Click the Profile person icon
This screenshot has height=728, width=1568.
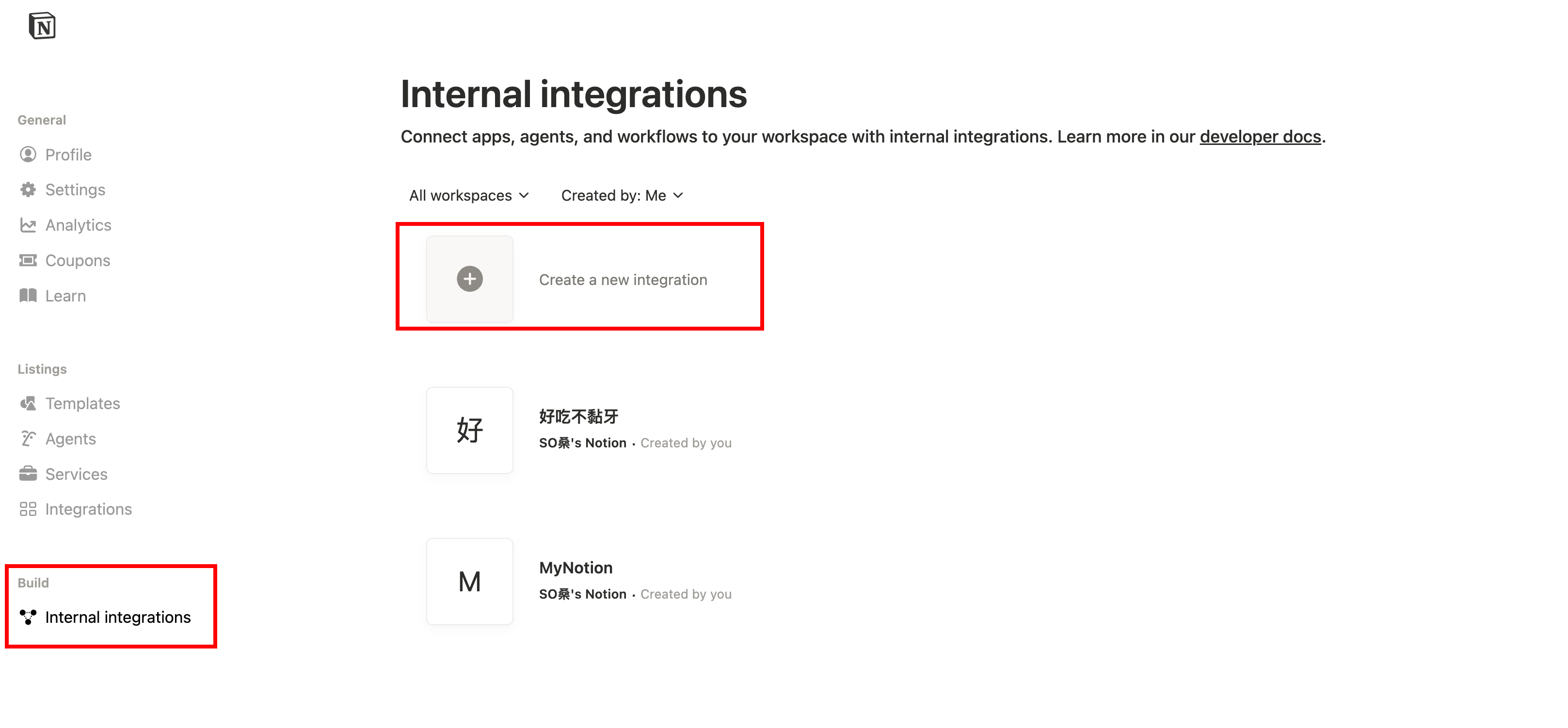click(28, 155)
